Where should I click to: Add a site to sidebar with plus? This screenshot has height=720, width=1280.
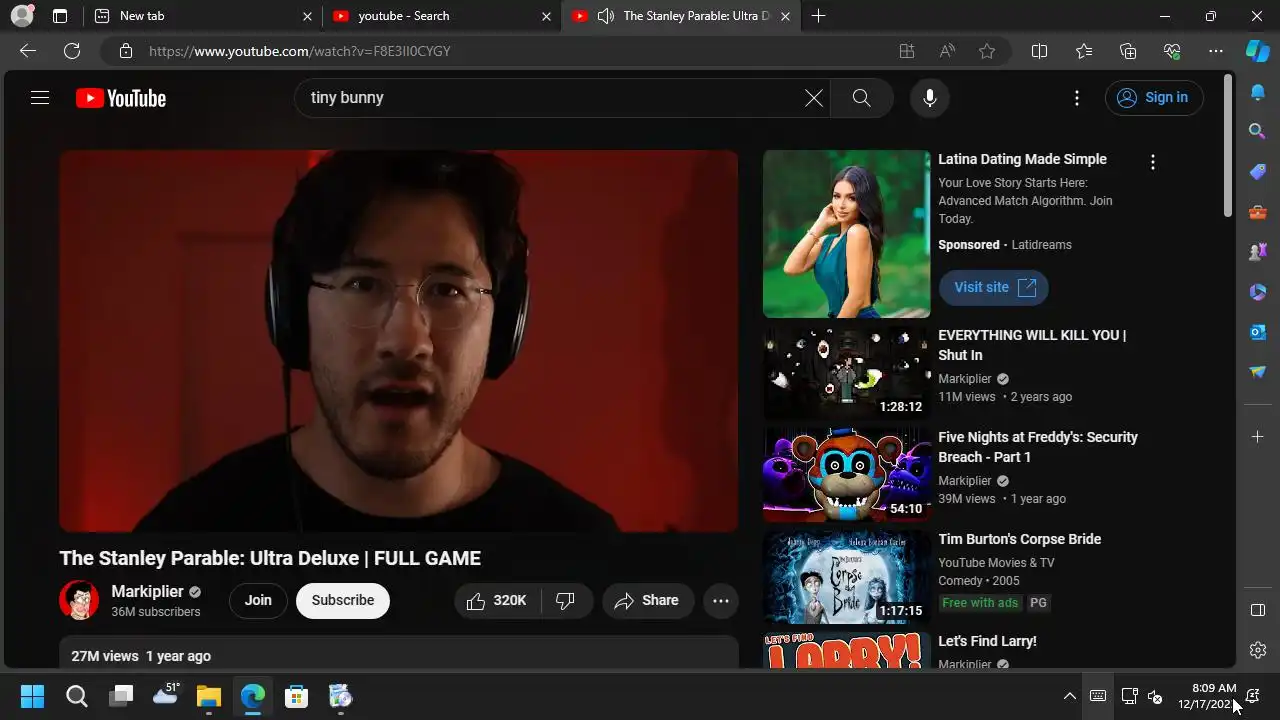click(x=1258, y=436)
